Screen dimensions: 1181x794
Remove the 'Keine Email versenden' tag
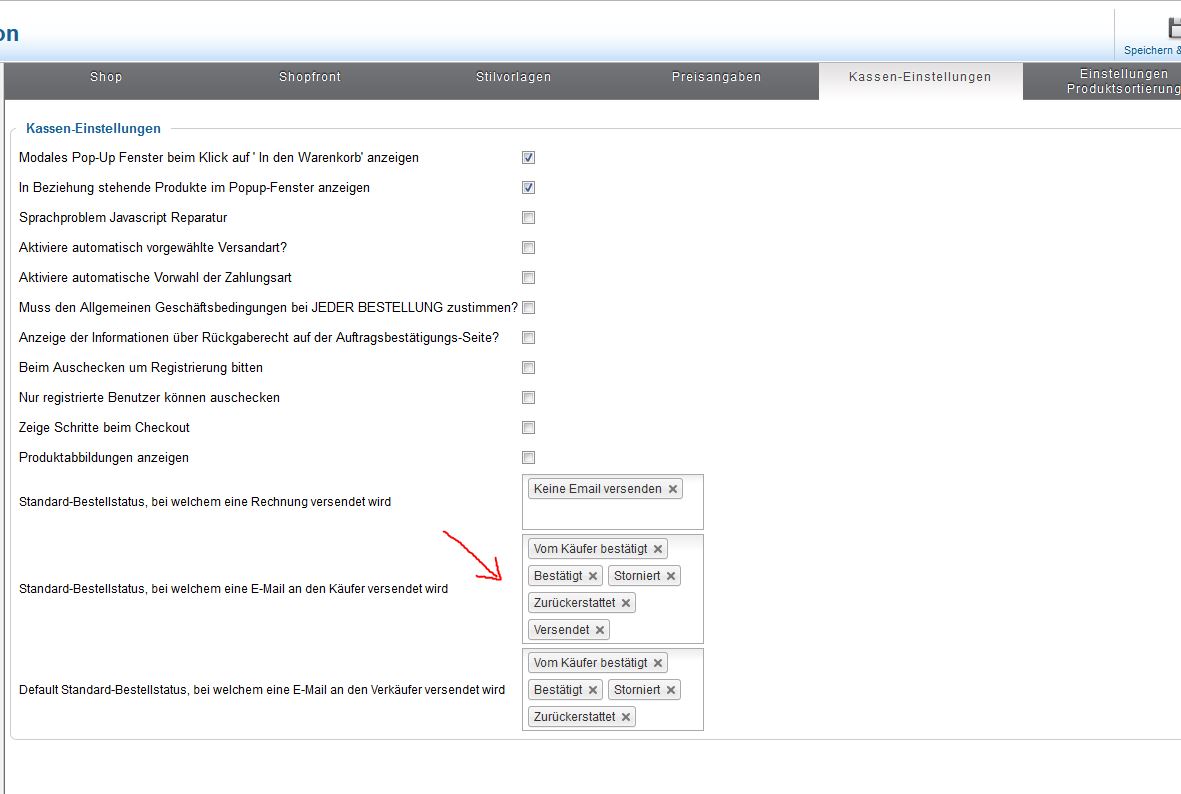pyautogui.click(x=673, y=489)
